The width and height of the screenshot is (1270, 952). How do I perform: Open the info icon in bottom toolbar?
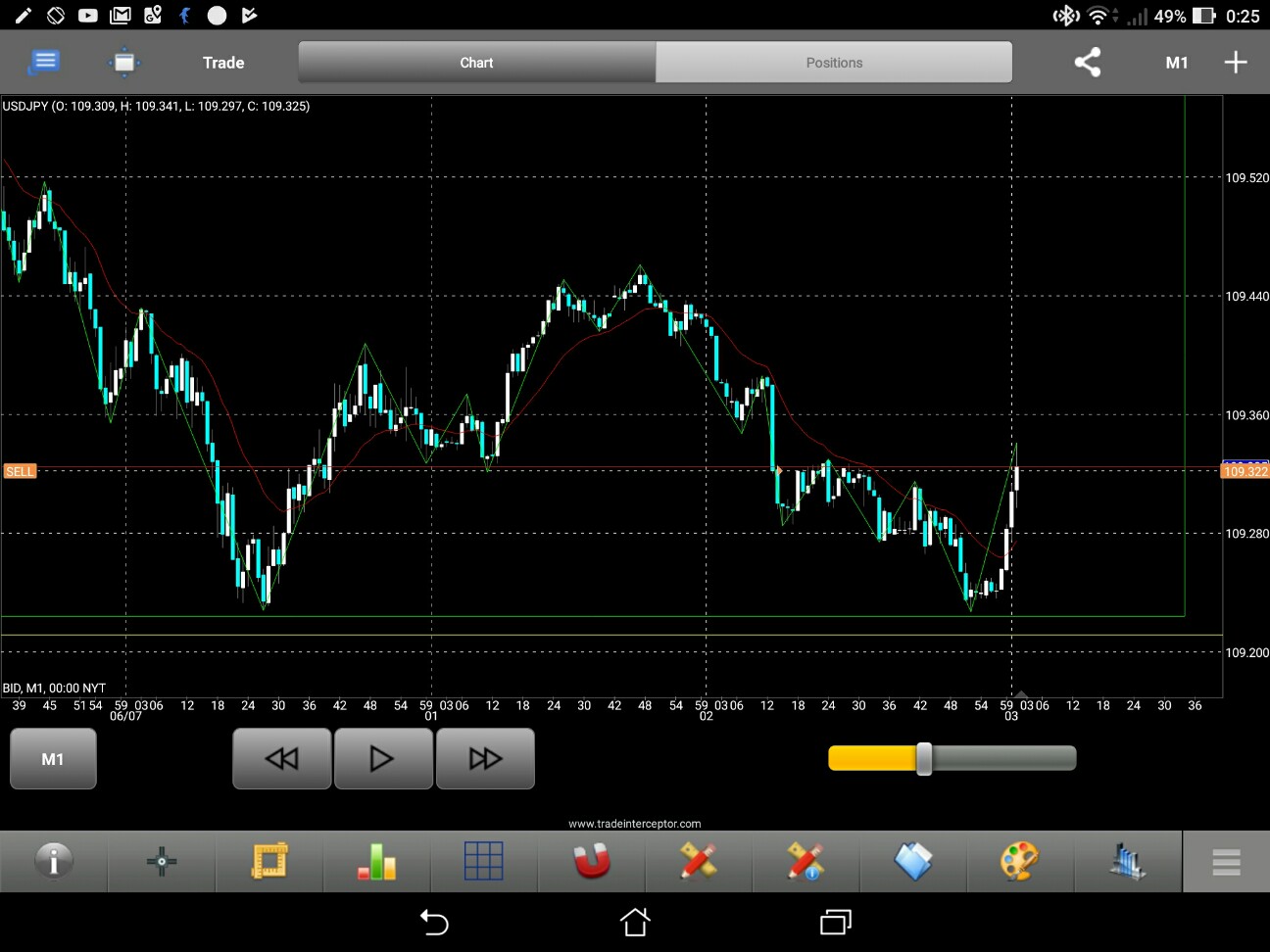(x=54, y=861)
